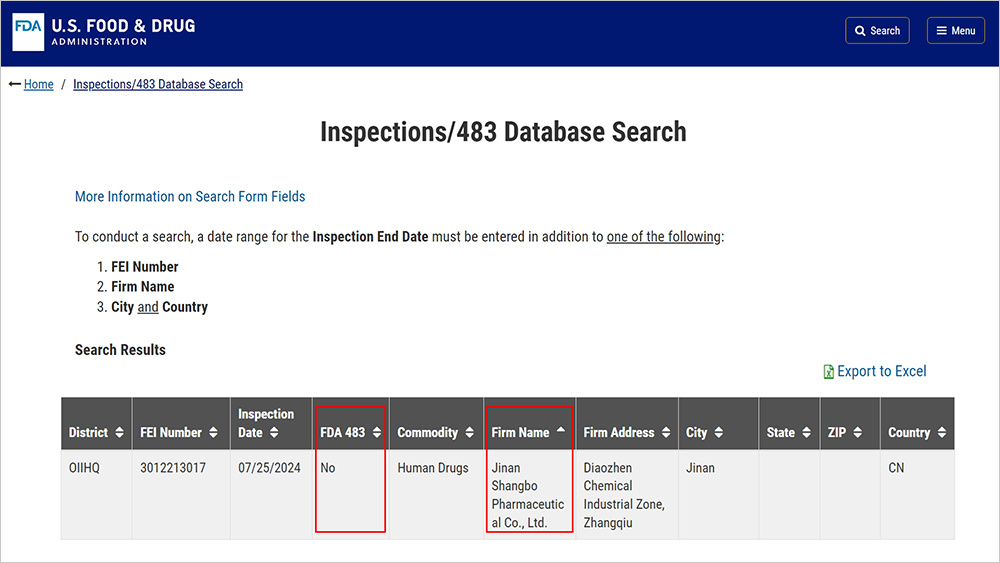Sort by Firm Address column arrows
This screenshot has width=1000, height=563.
[666, 432]
